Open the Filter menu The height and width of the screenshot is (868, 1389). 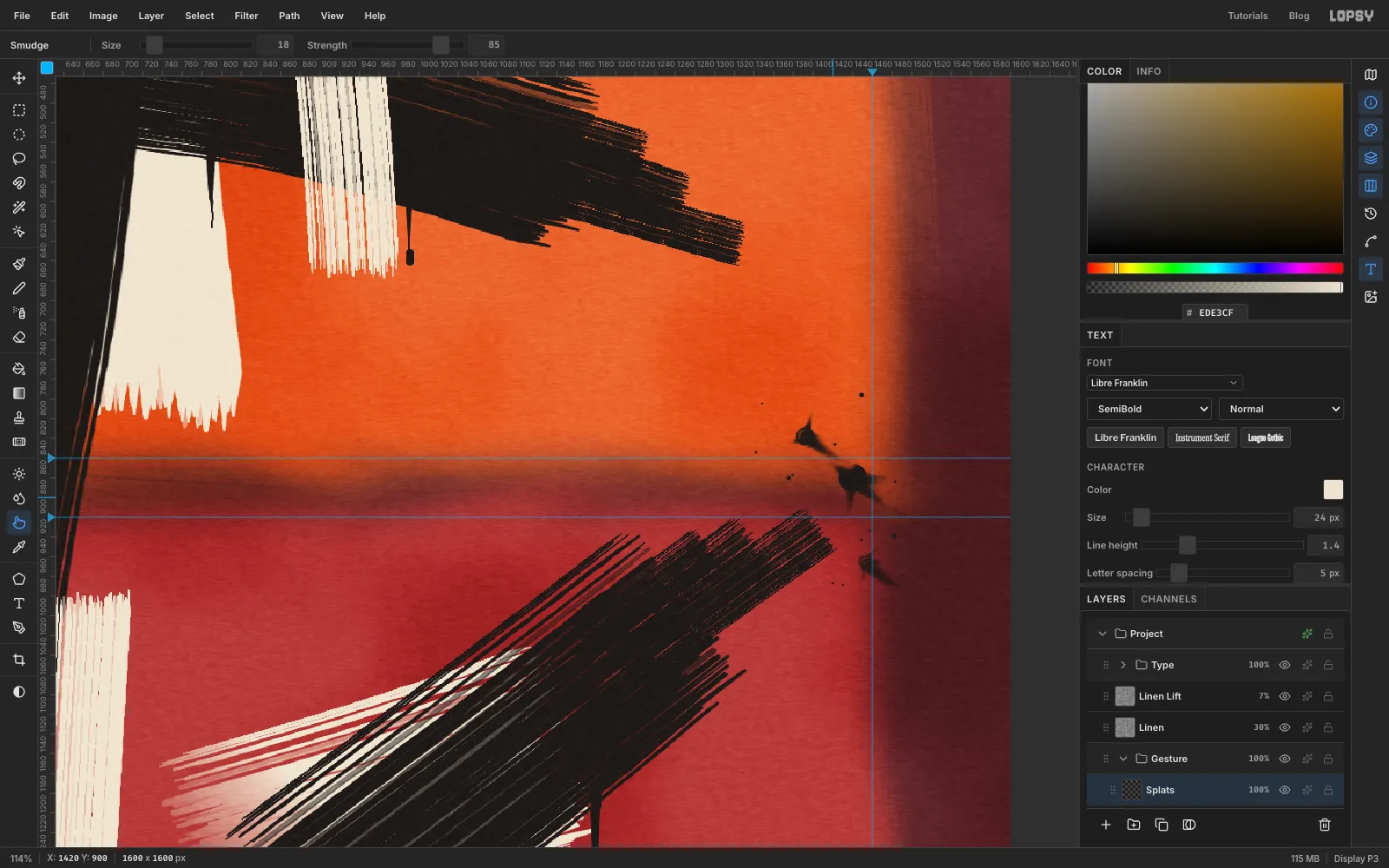point(247,16)
